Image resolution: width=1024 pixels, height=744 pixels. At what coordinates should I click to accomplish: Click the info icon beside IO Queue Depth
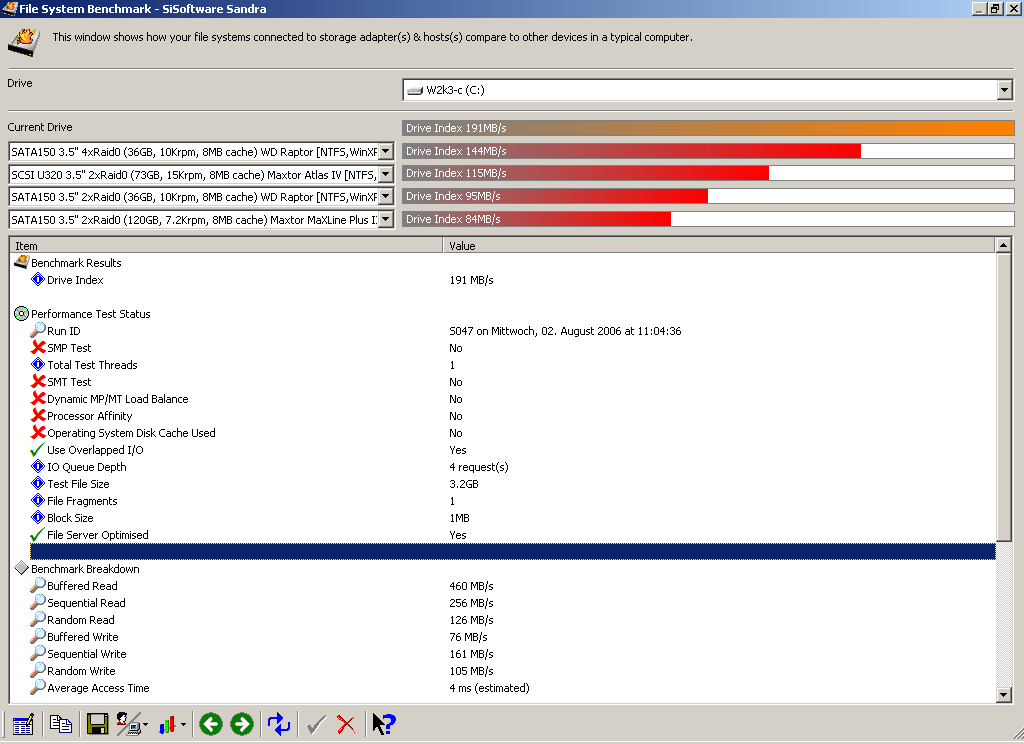[x=38, y=466]
